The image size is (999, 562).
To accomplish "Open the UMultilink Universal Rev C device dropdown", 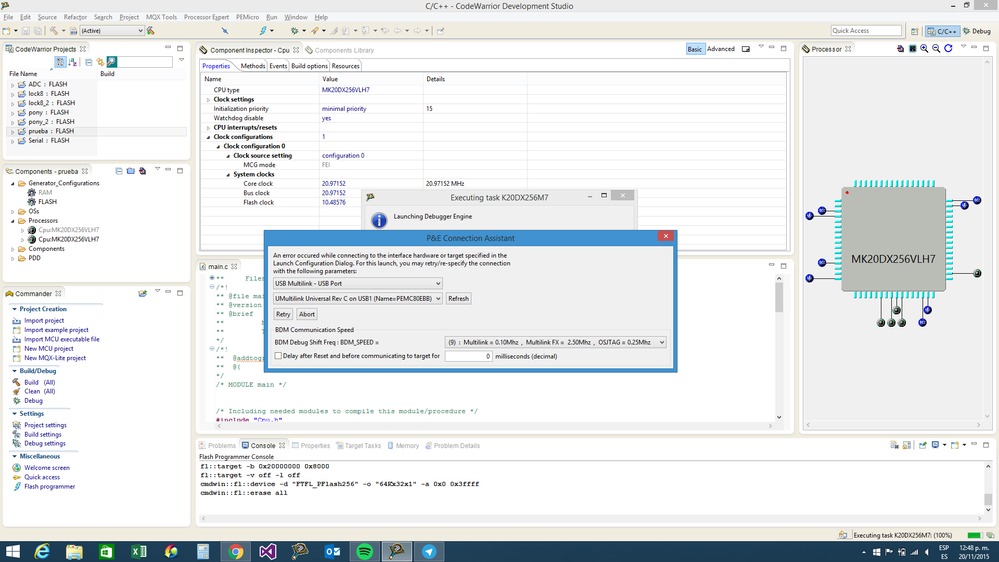I will tap(357, 298).
